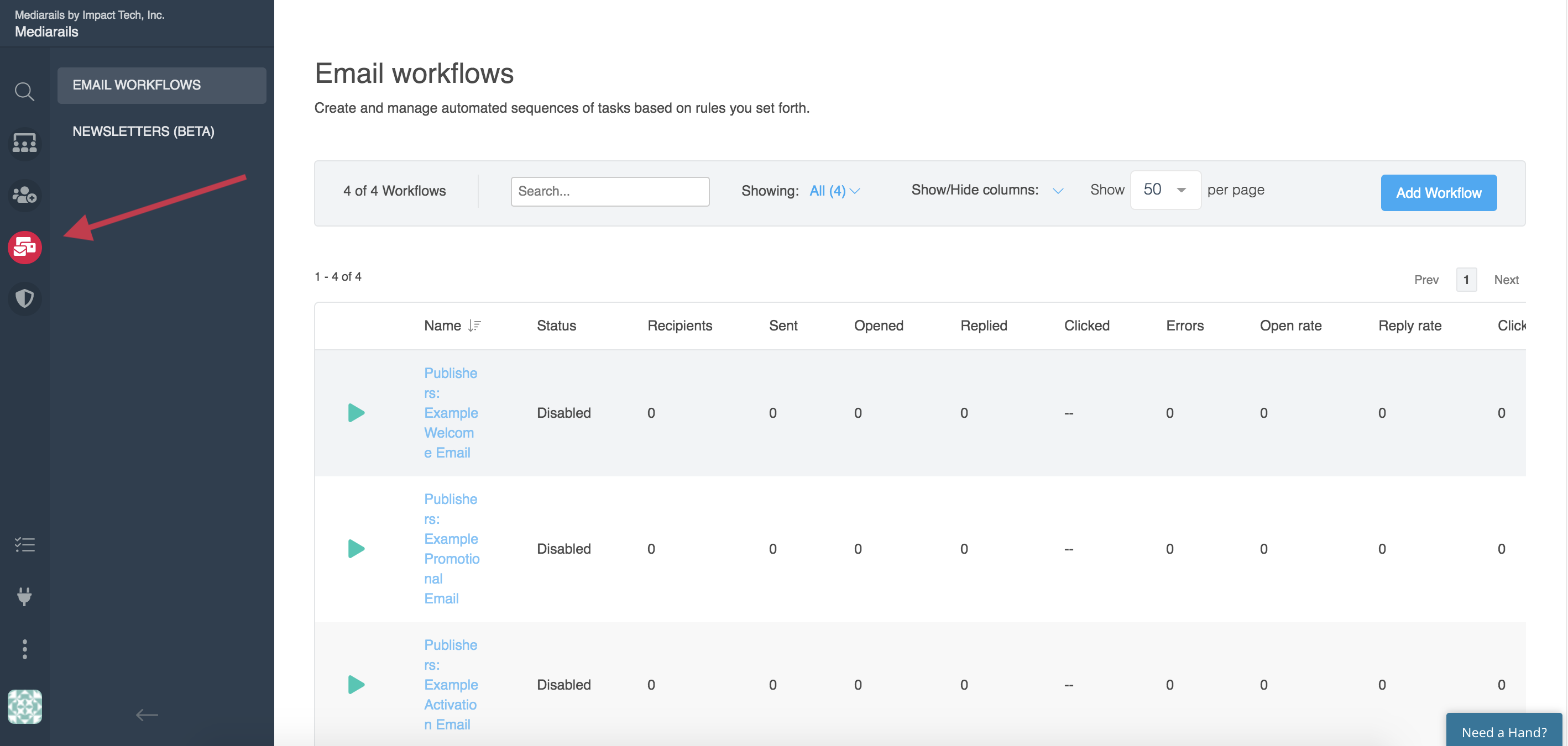Click the plug integrations sidebar icon
The image size is (1568, 746).
[24, 596]
